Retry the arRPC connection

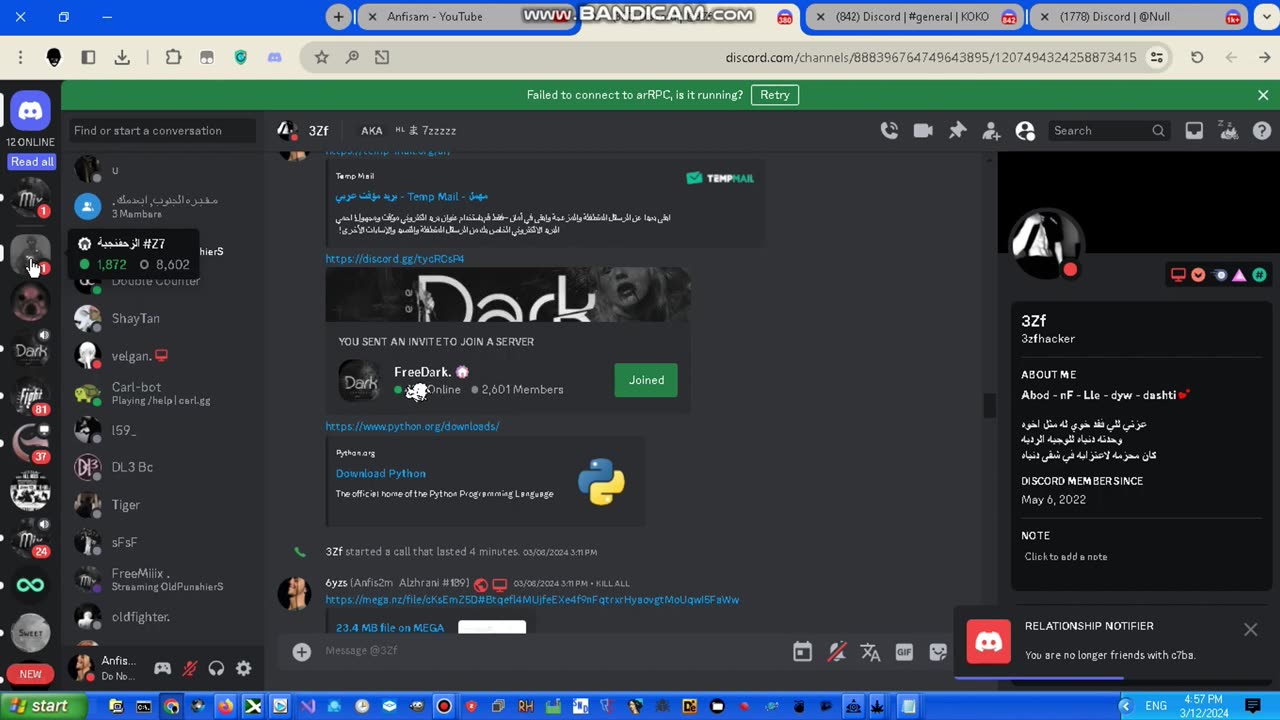(x=775, y=95)
